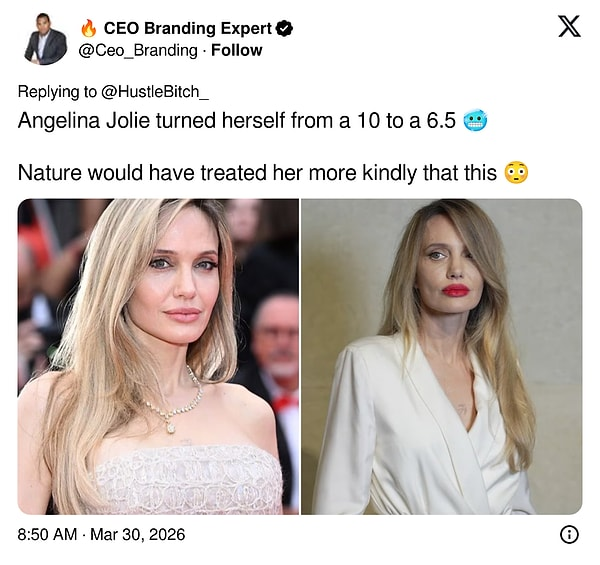Click the verified checkmark badge
The image size is (600, 565).
285,29
